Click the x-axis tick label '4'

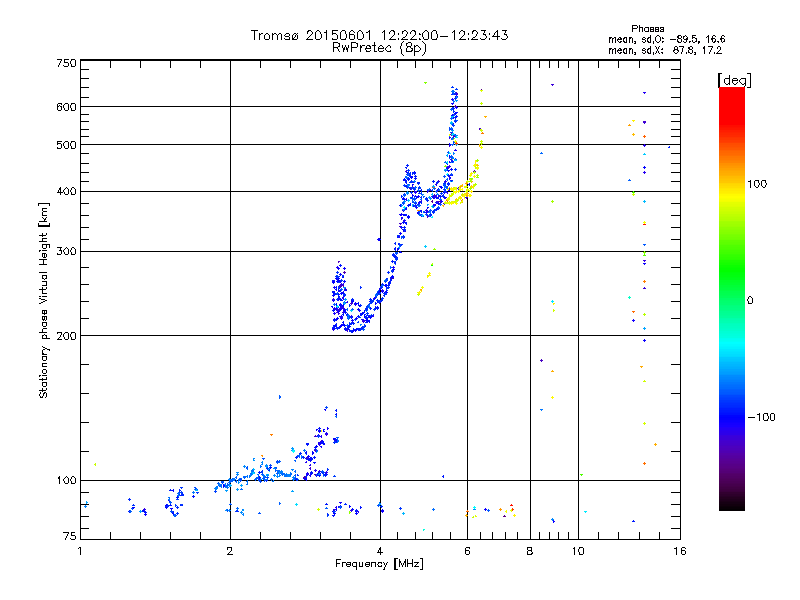380,551
